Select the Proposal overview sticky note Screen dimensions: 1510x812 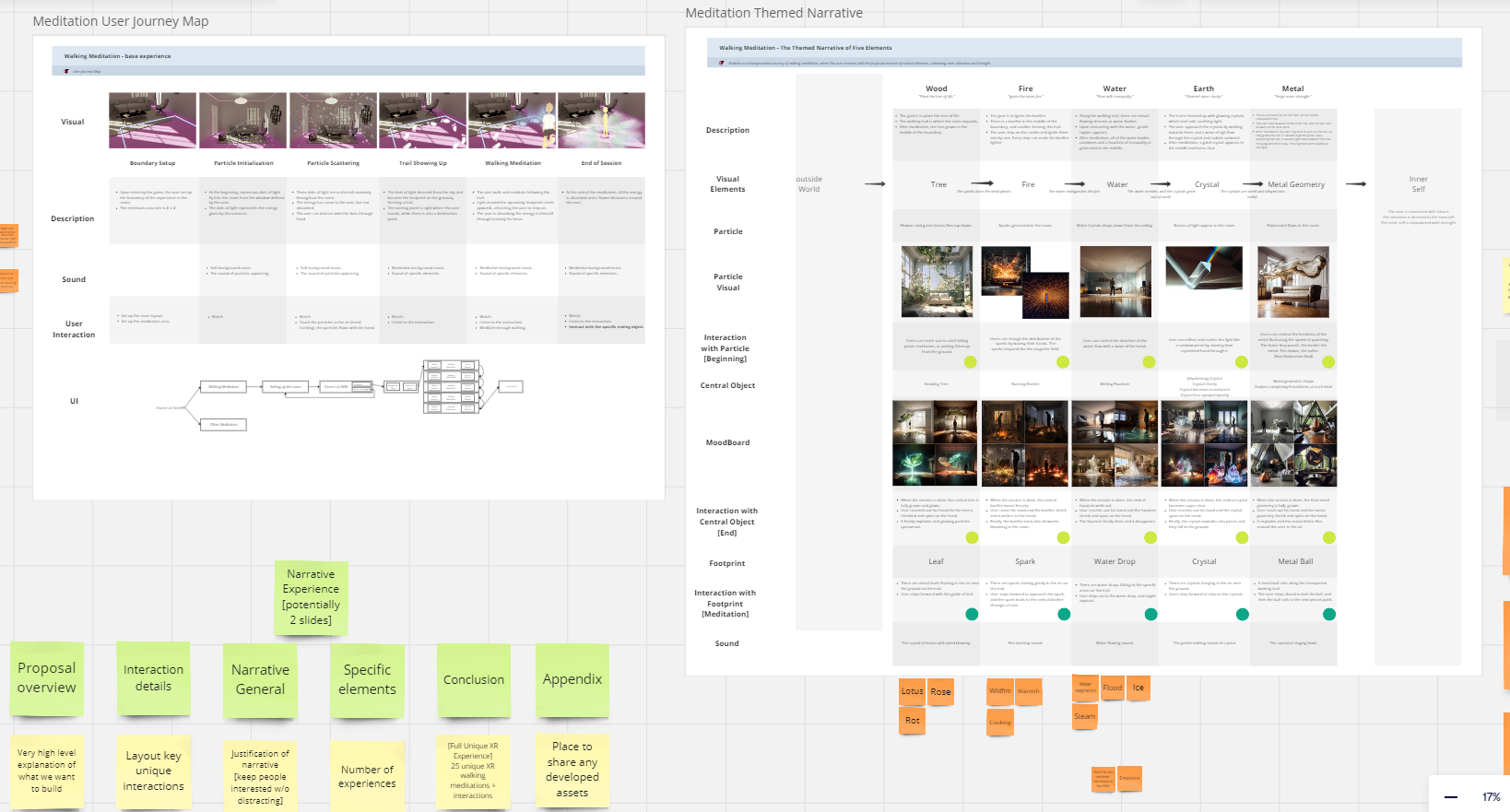[47, 678]
